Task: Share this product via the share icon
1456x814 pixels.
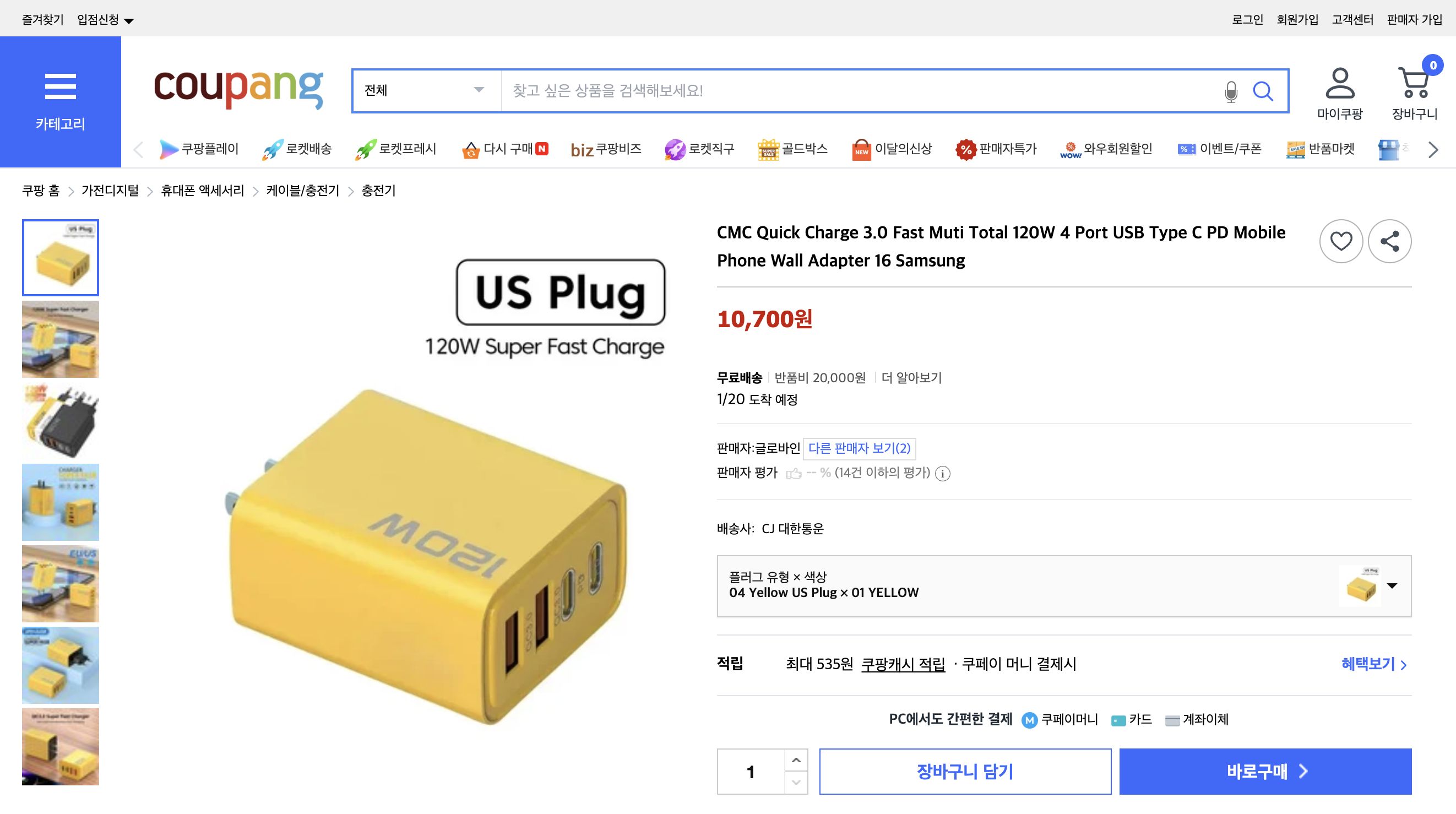Action: click(1389, 240)
